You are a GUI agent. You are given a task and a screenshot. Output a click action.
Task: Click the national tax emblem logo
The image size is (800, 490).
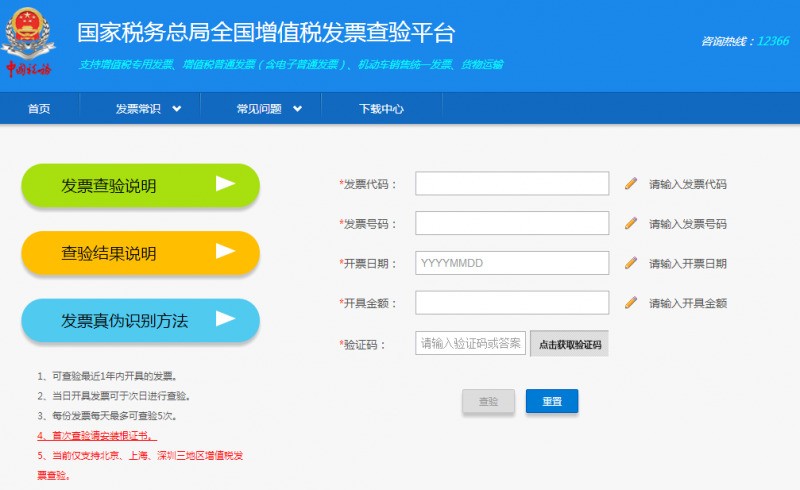click(28, 41)
